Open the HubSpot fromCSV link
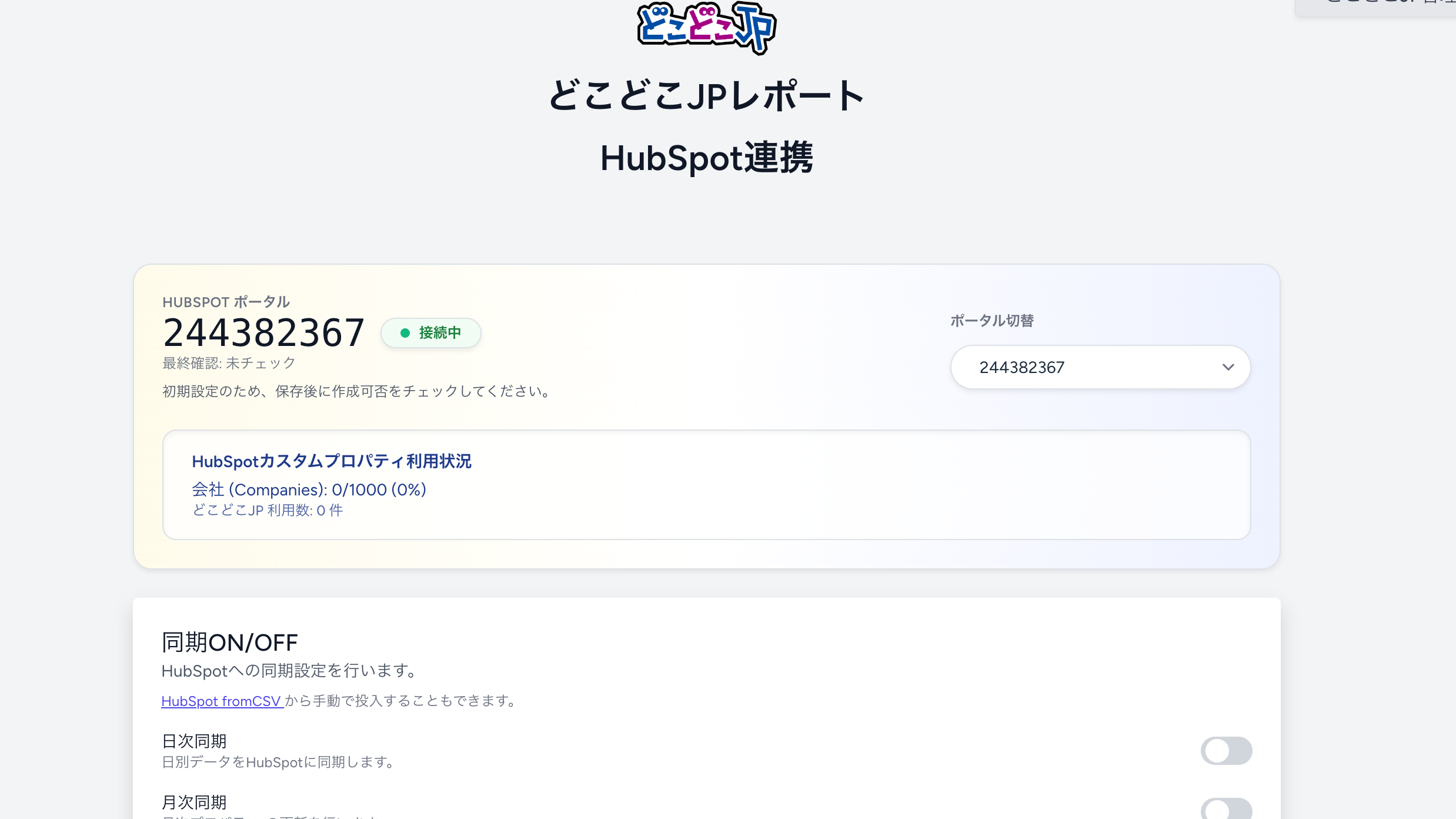Image resolution: width=1456 pixels, height=819 pixels. (x=222, y=701)
